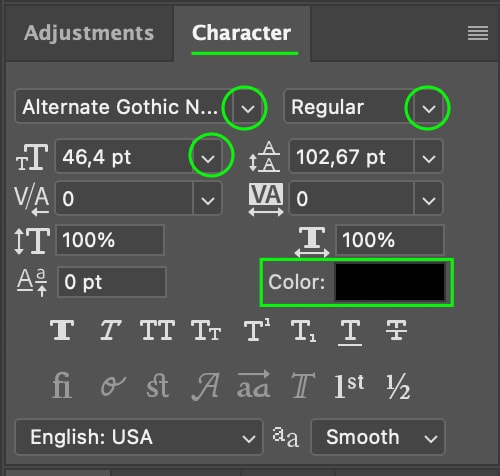Apply Subscript formatting icon

pyautogui.click(x=303, y=331)
